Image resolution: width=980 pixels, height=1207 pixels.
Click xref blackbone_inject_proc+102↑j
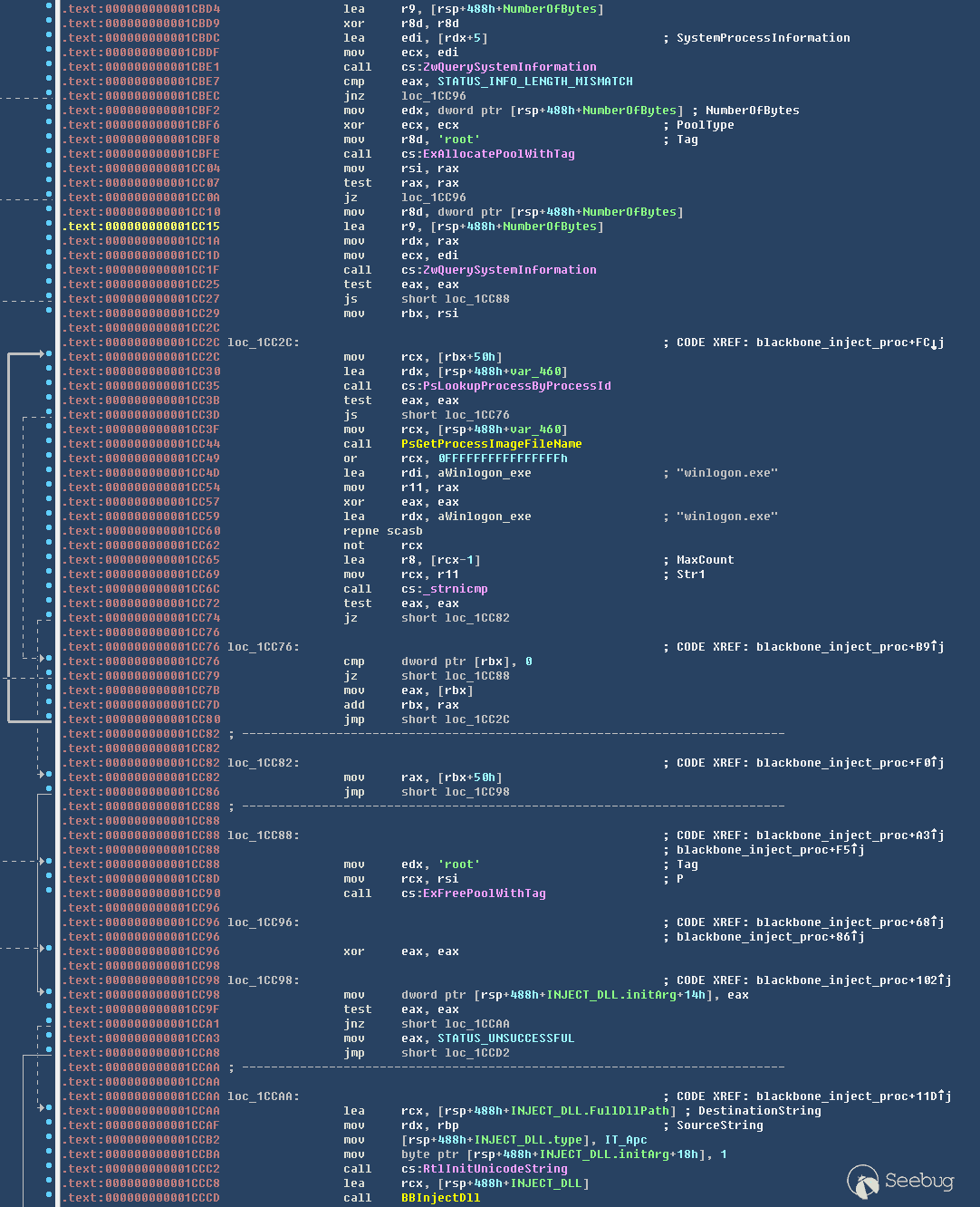[x=854, y=980]
